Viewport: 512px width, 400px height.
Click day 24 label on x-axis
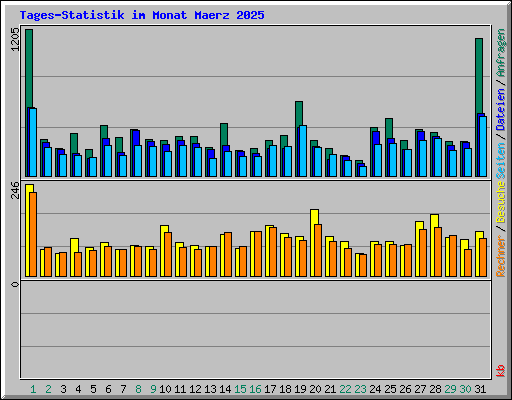375,389
